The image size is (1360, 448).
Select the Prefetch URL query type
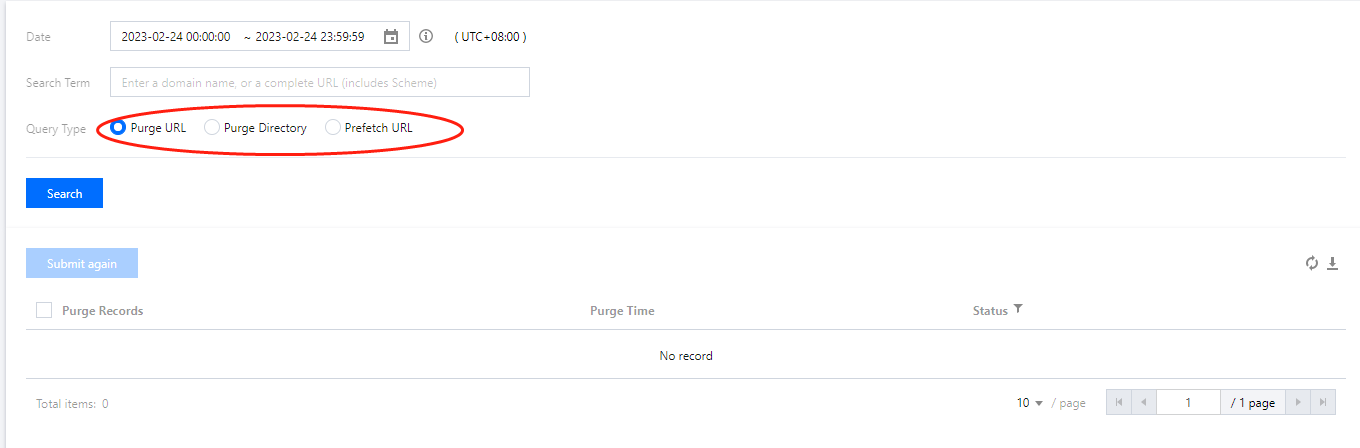coord(333,128)
